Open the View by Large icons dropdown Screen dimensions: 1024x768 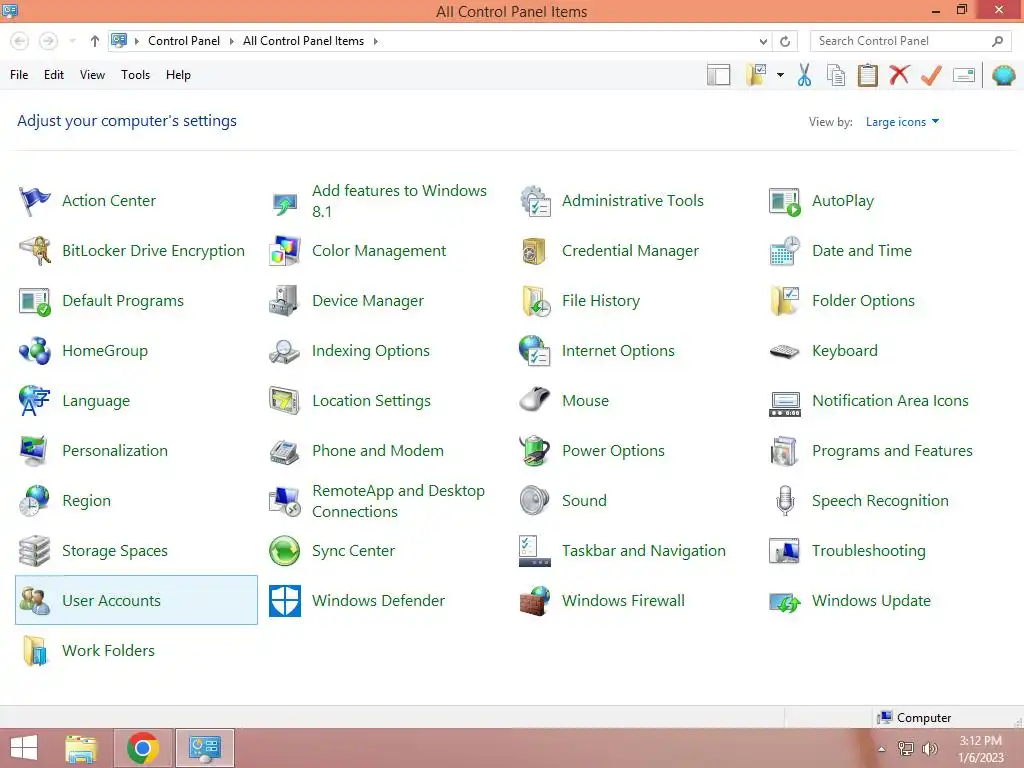click(x=902, y=122)
